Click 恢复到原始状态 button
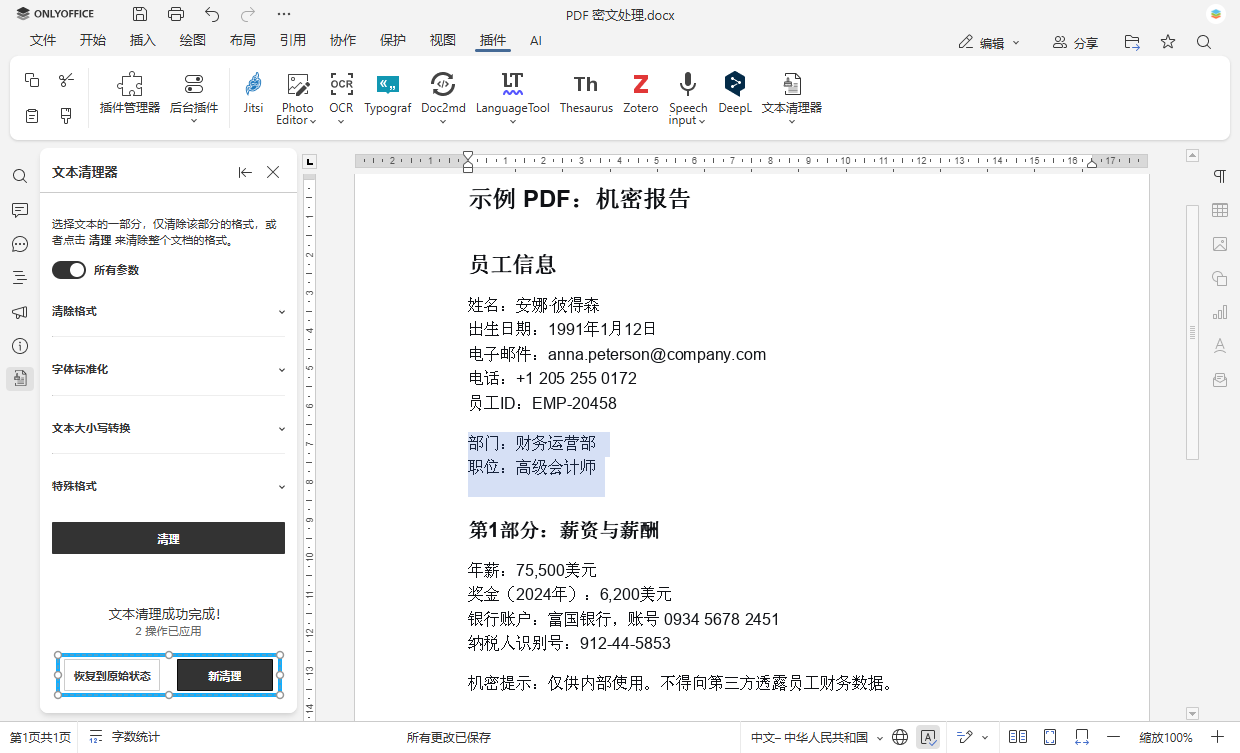 pyautogui.click(x=111, y=674)
